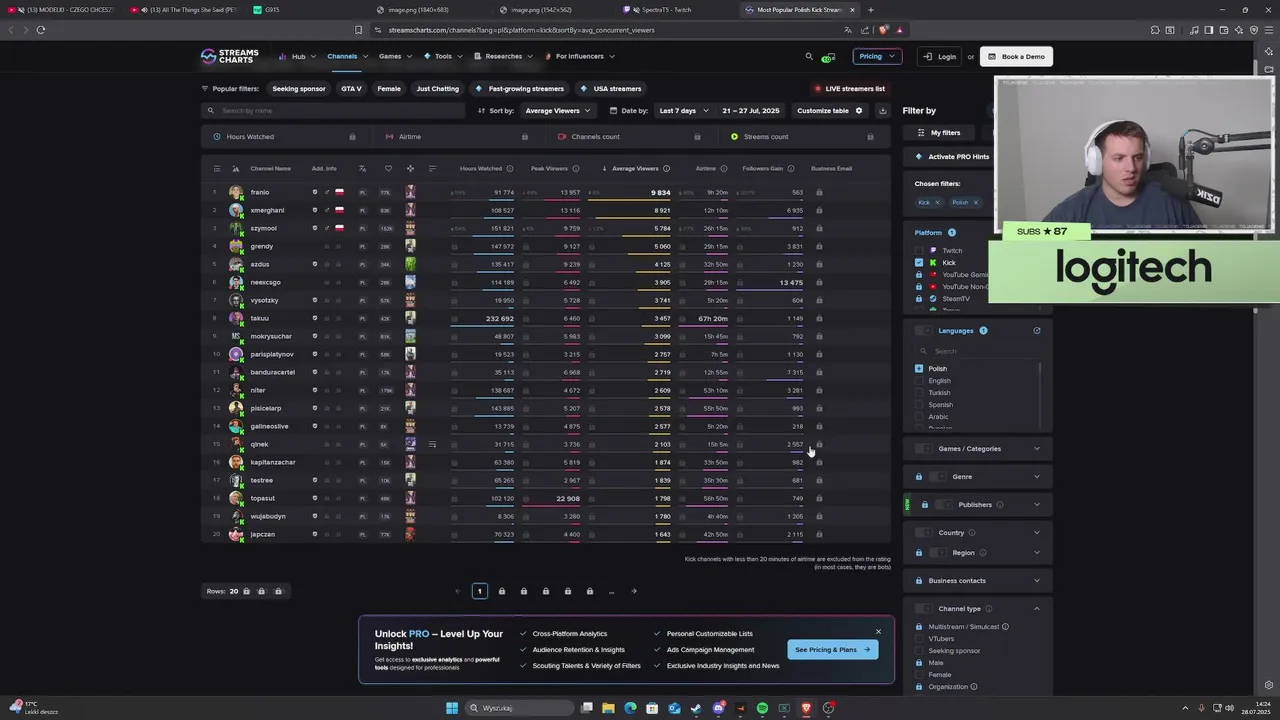Collapse the Channel type filter section
The image size is (1280, 720).
pos(1036,609)
